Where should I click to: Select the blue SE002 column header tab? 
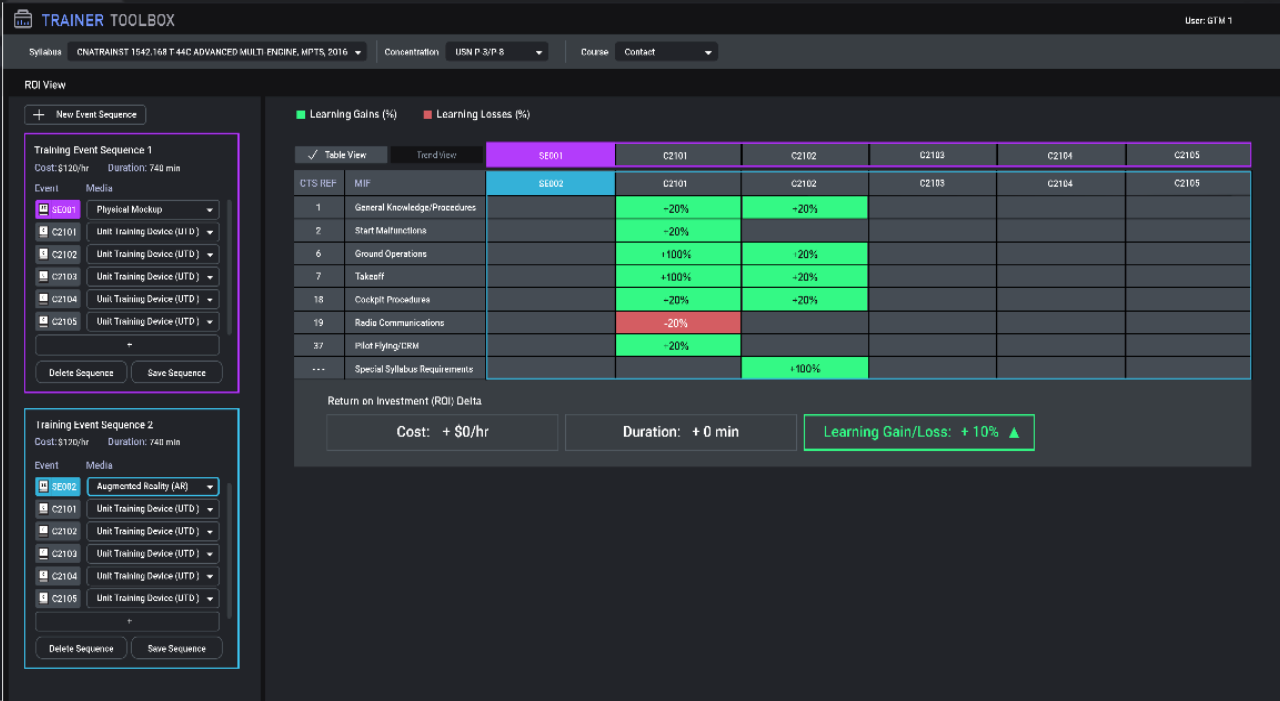coord(550,183)
